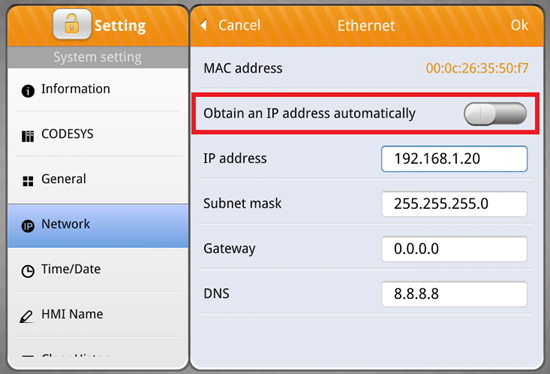Click the CODESYS books icon

[28, 136]
